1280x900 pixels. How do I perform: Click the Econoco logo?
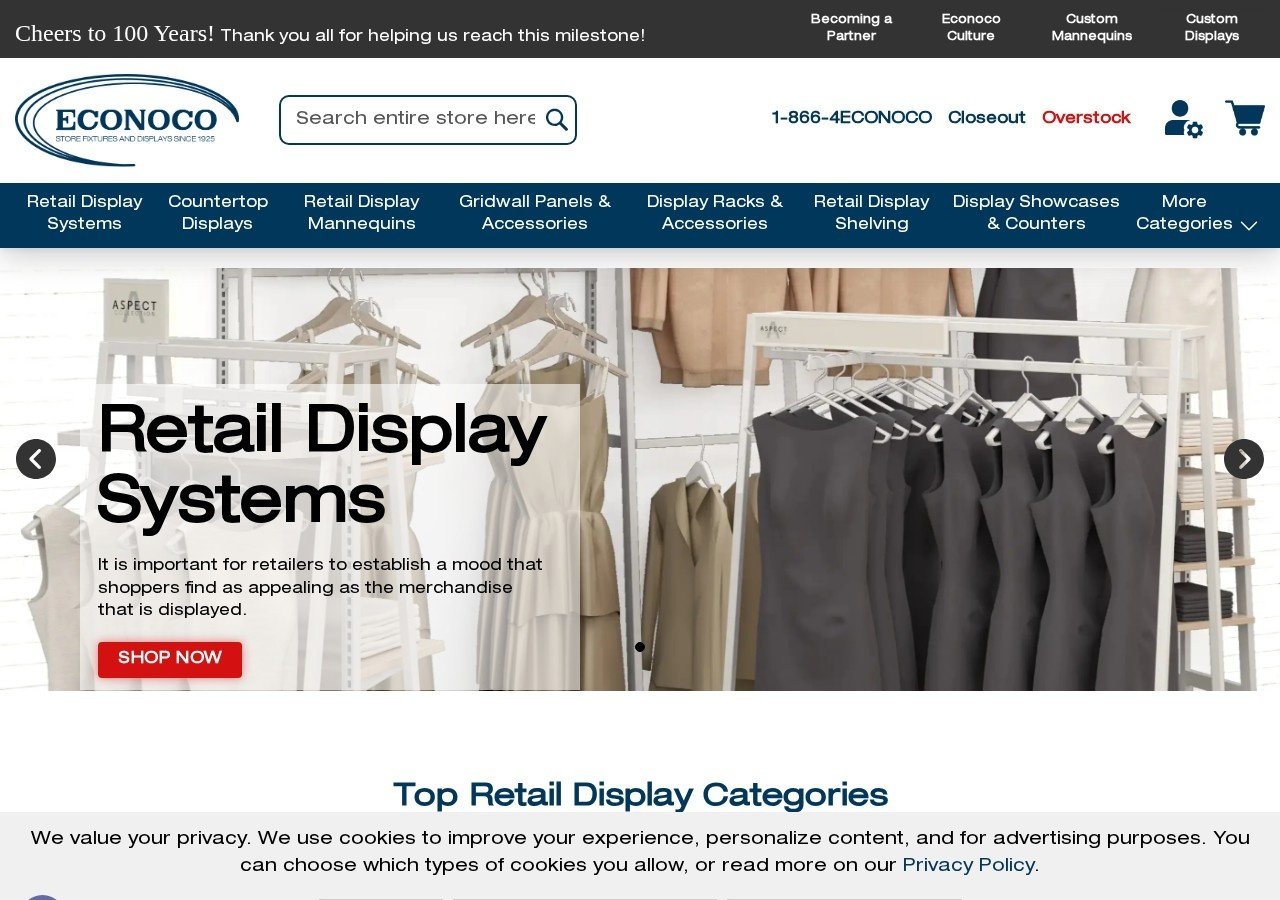127,120
